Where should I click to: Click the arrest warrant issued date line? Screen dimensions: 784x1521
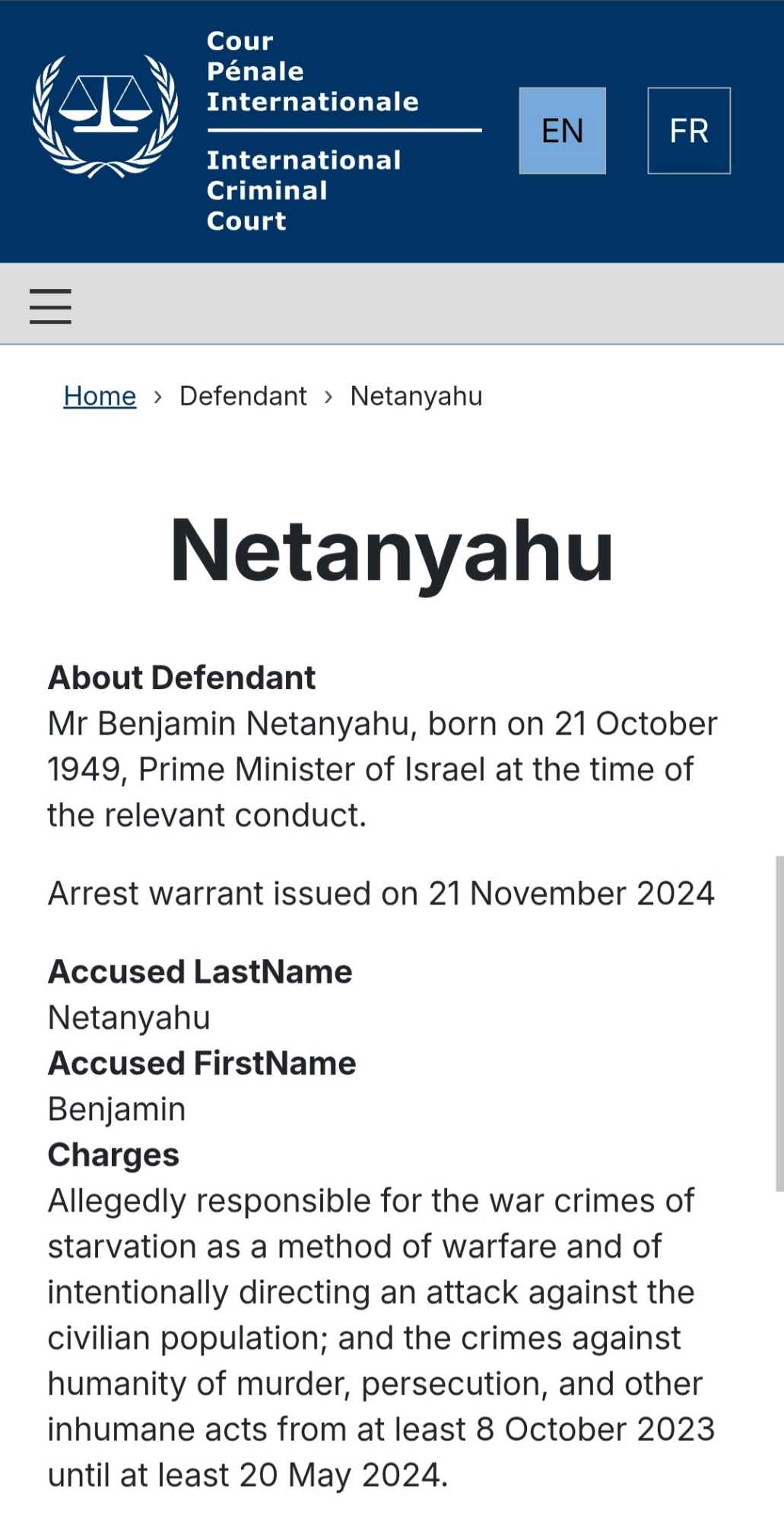[381, 894]
